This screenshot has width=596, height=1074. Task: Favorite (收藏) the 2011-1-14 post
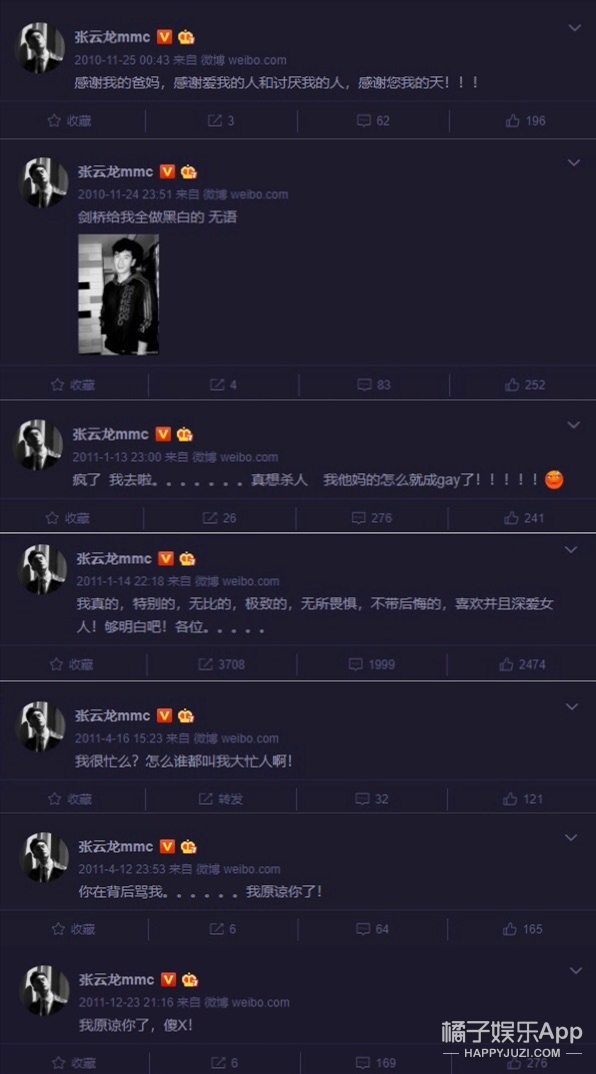[x=71, y=664]
